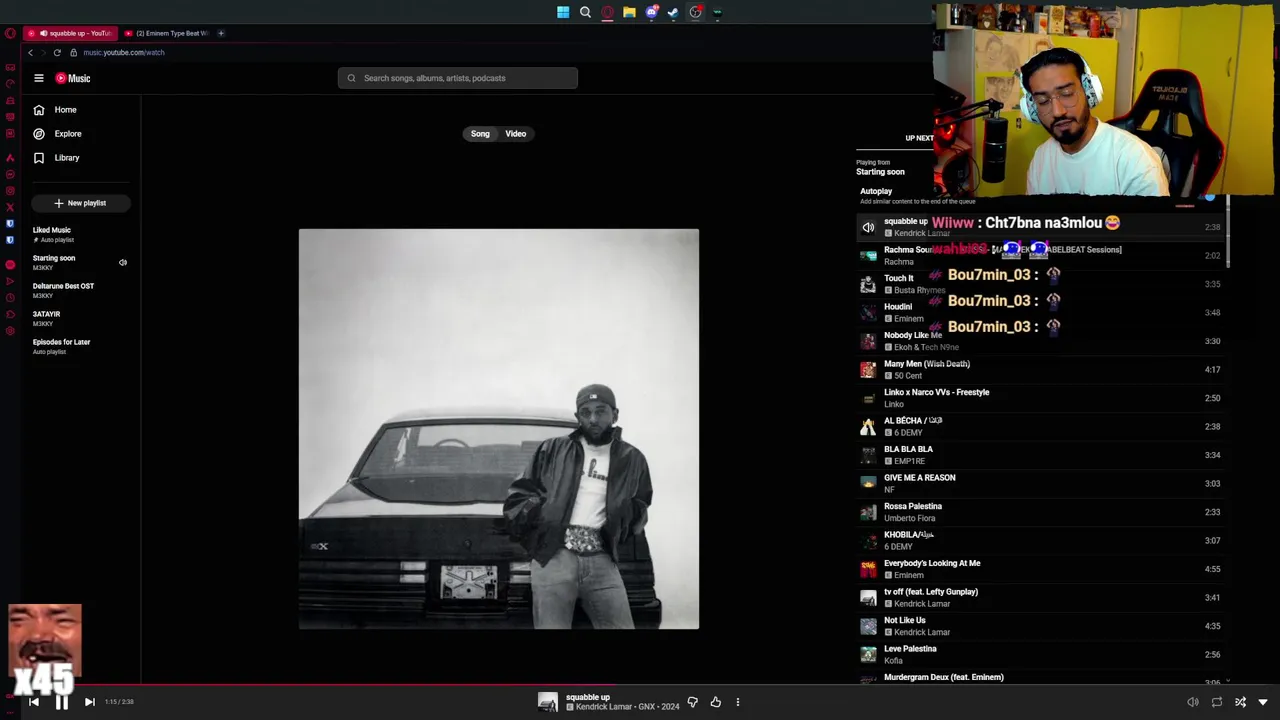This screenshot has width=1280, height=720.
Task: Play GIVE ME A REASON by NF
Action: pos(1042,484)
